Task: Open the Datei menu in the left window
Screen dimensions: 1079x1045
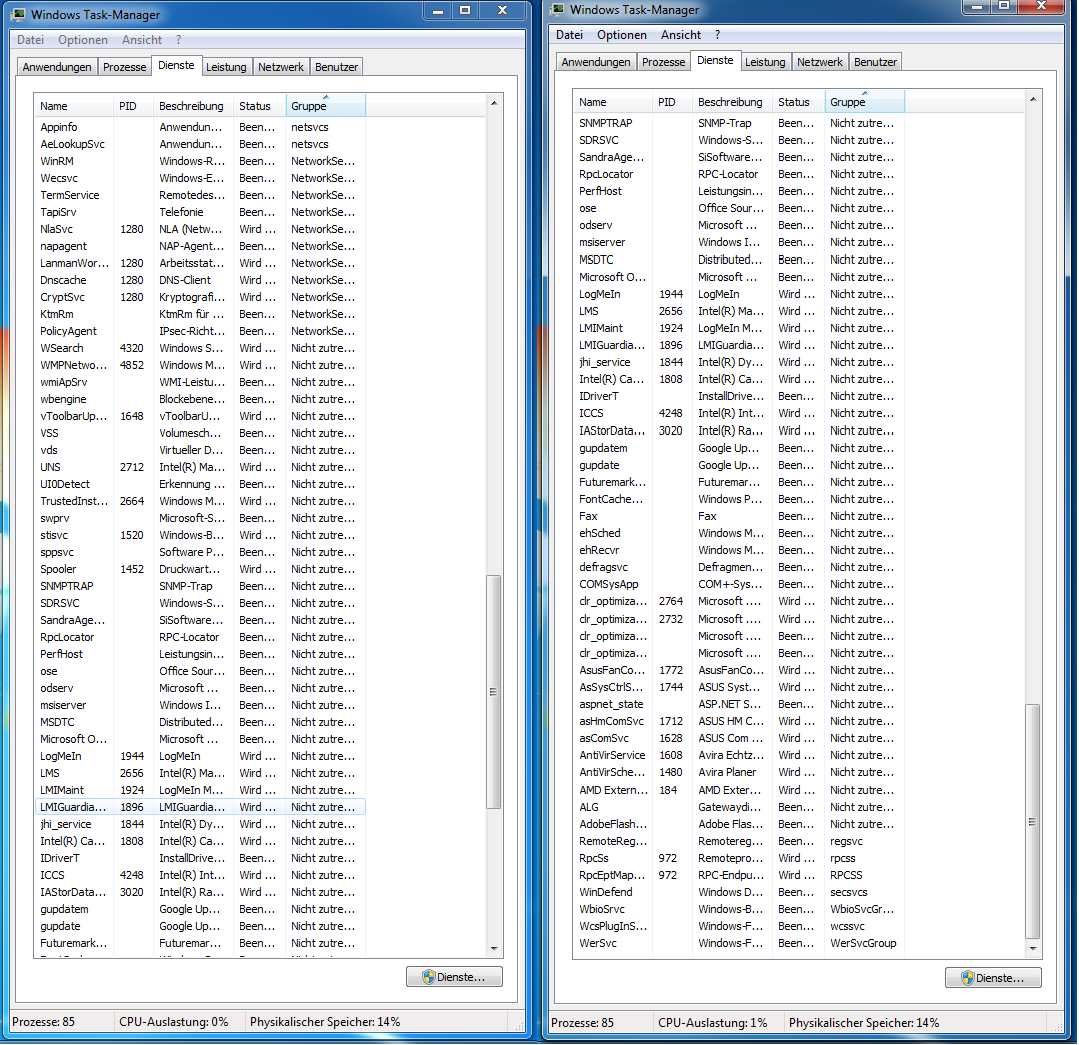Action: click(30, 40)
